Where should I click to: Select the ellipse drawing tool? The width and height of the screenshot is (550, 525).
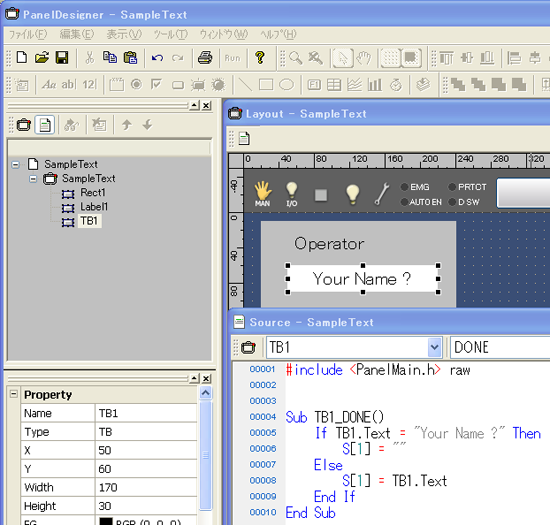pos(286,85)
